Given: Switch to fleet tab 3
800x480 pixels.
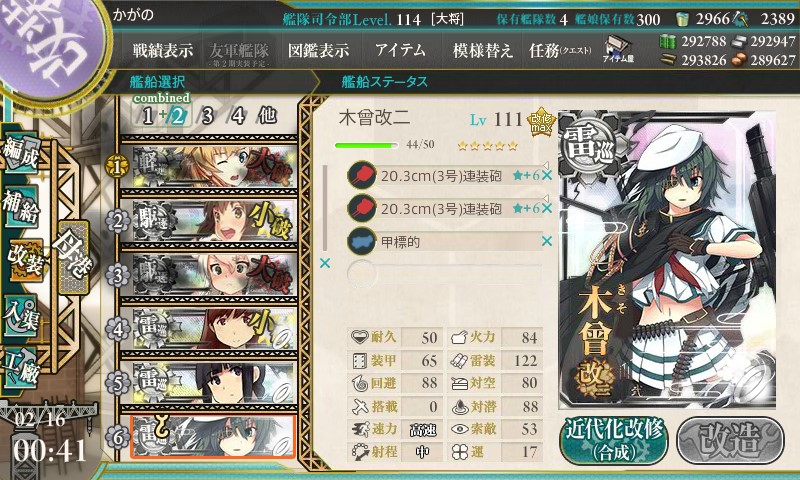Looking at the screenshot, I should point(207,116).
